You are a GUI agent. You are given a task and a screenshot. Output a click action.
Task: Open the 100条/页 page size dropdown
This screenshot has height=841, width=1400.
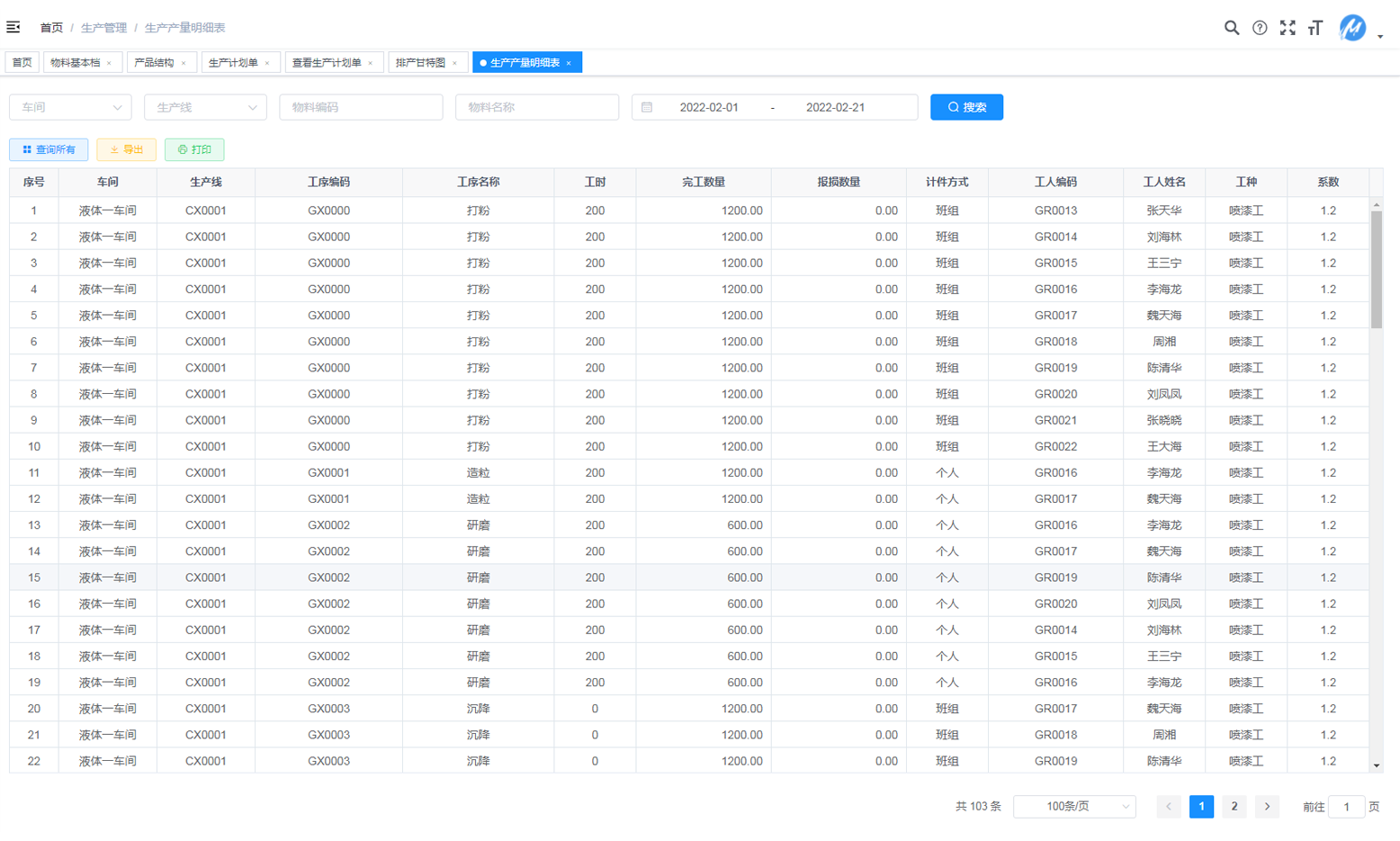click(1074, 807)
